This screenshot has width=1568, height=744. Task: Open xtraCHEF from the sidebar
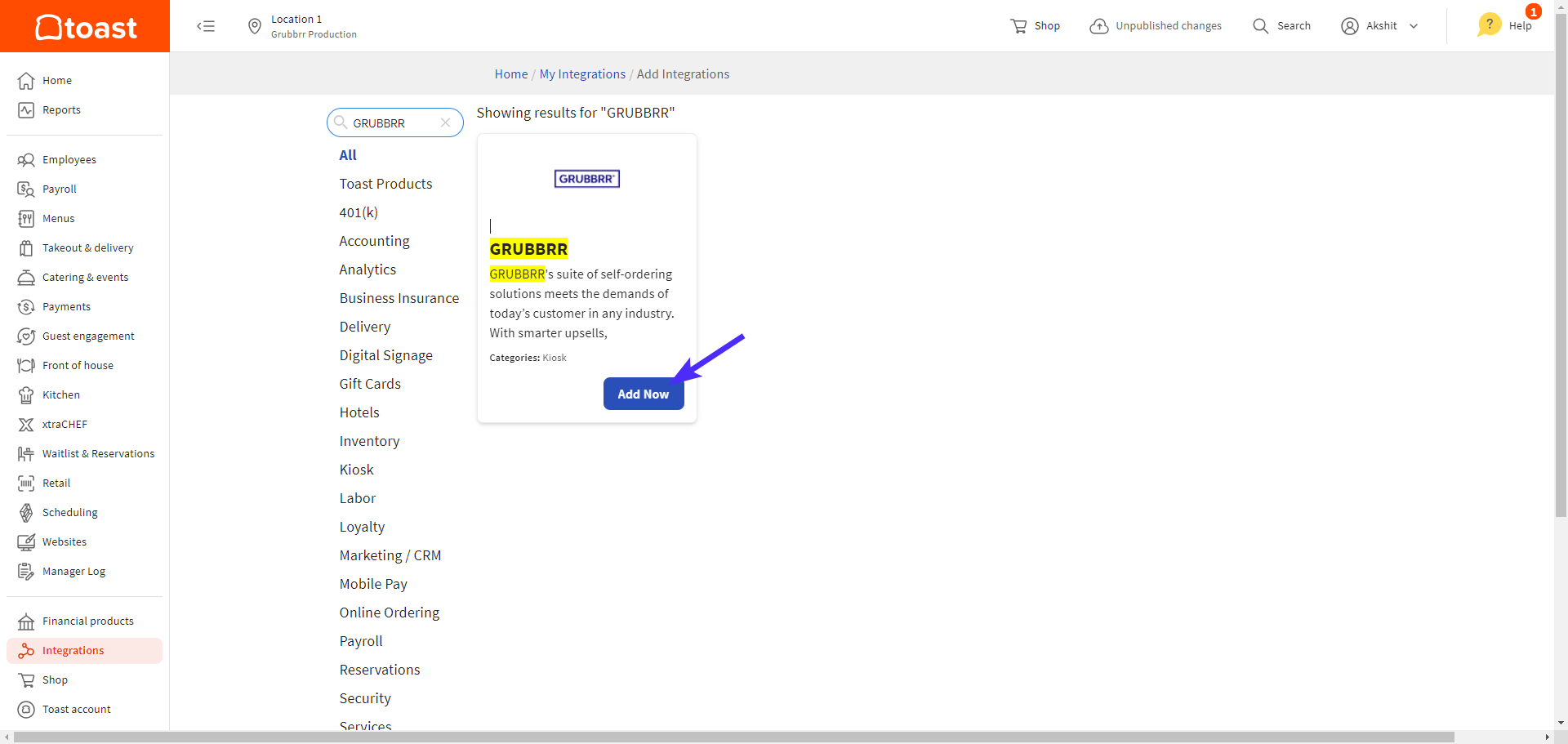[x=65, y=424]
